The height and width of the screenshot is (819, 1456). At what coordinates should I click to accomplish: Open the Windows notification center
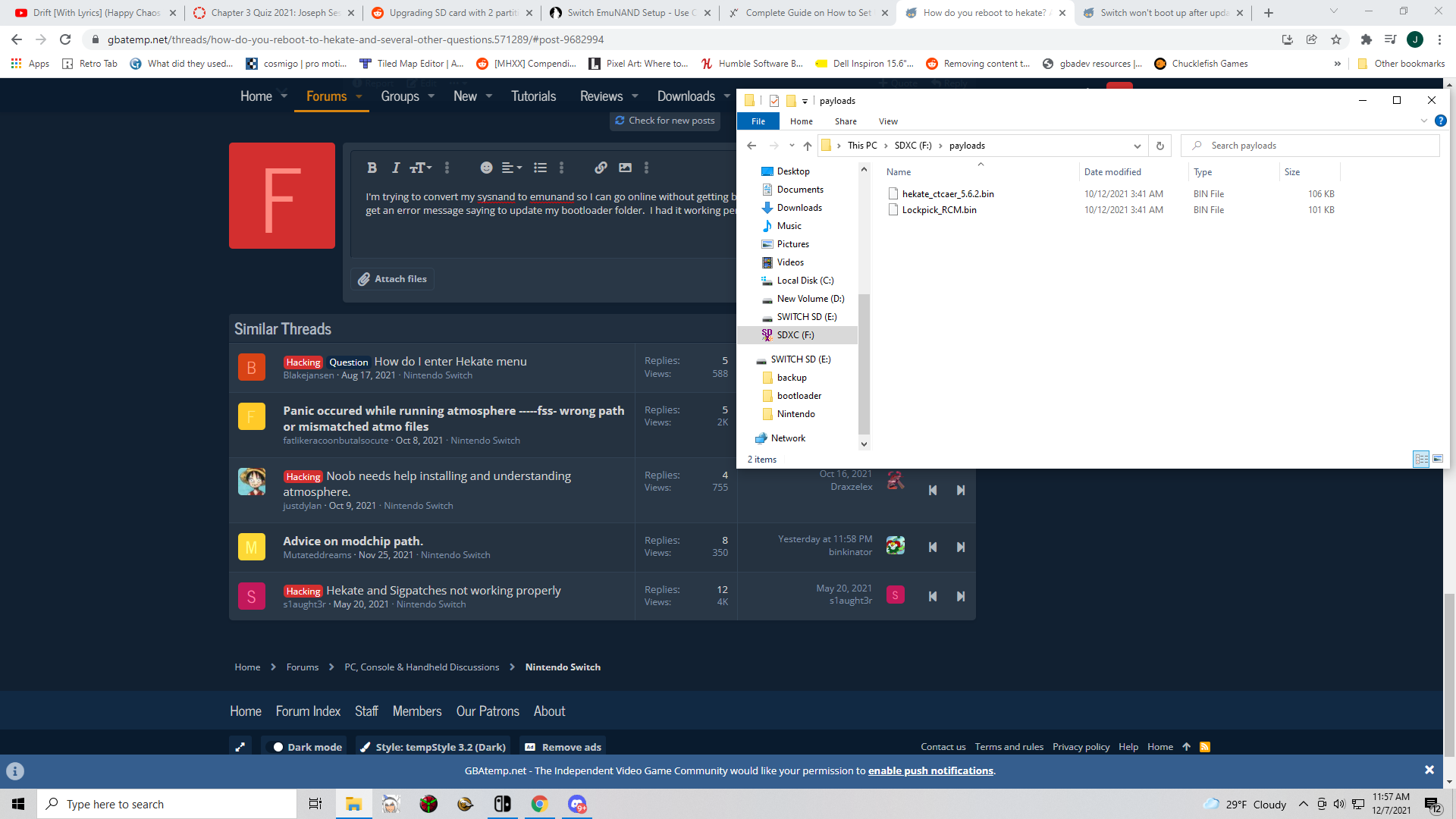point(1432,804)
